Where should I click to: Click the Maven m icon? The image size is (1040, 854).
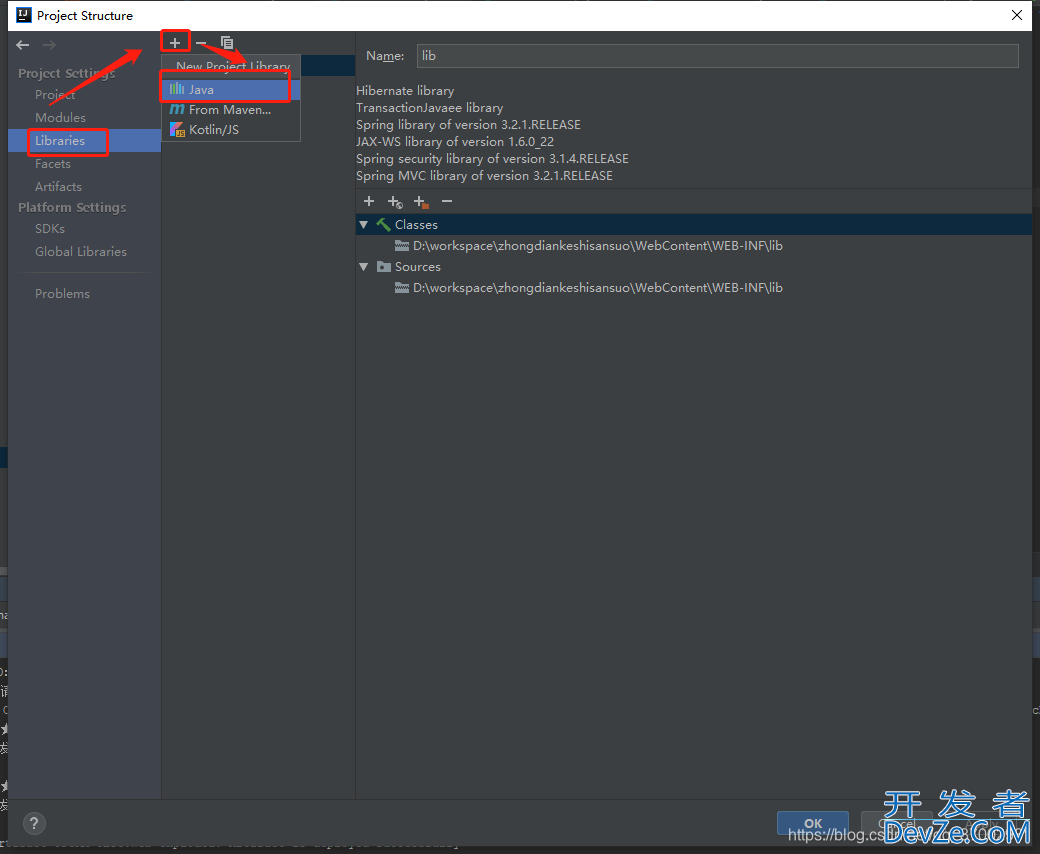[x=176, y=109]
